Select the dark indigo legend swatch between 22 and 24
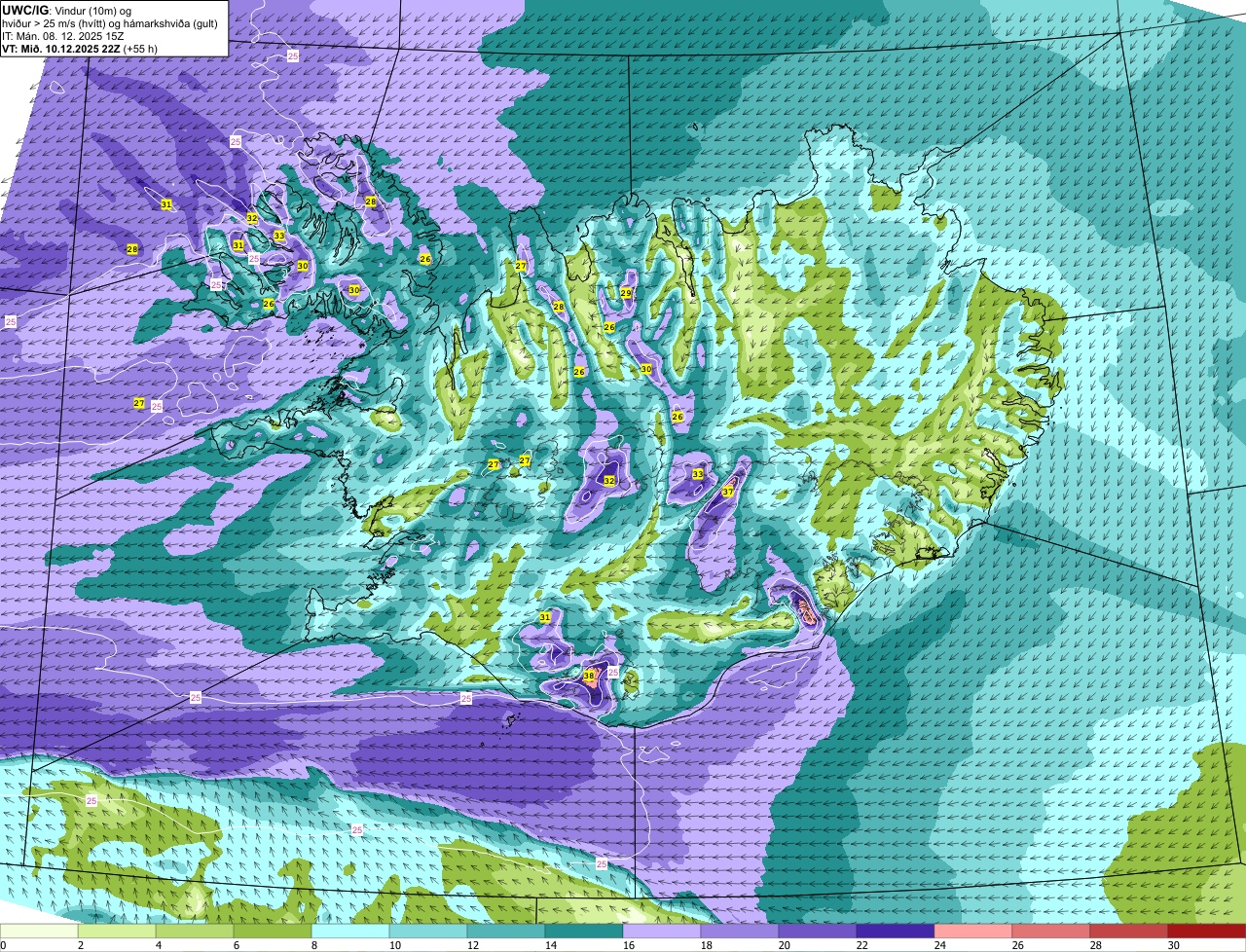 896,931
